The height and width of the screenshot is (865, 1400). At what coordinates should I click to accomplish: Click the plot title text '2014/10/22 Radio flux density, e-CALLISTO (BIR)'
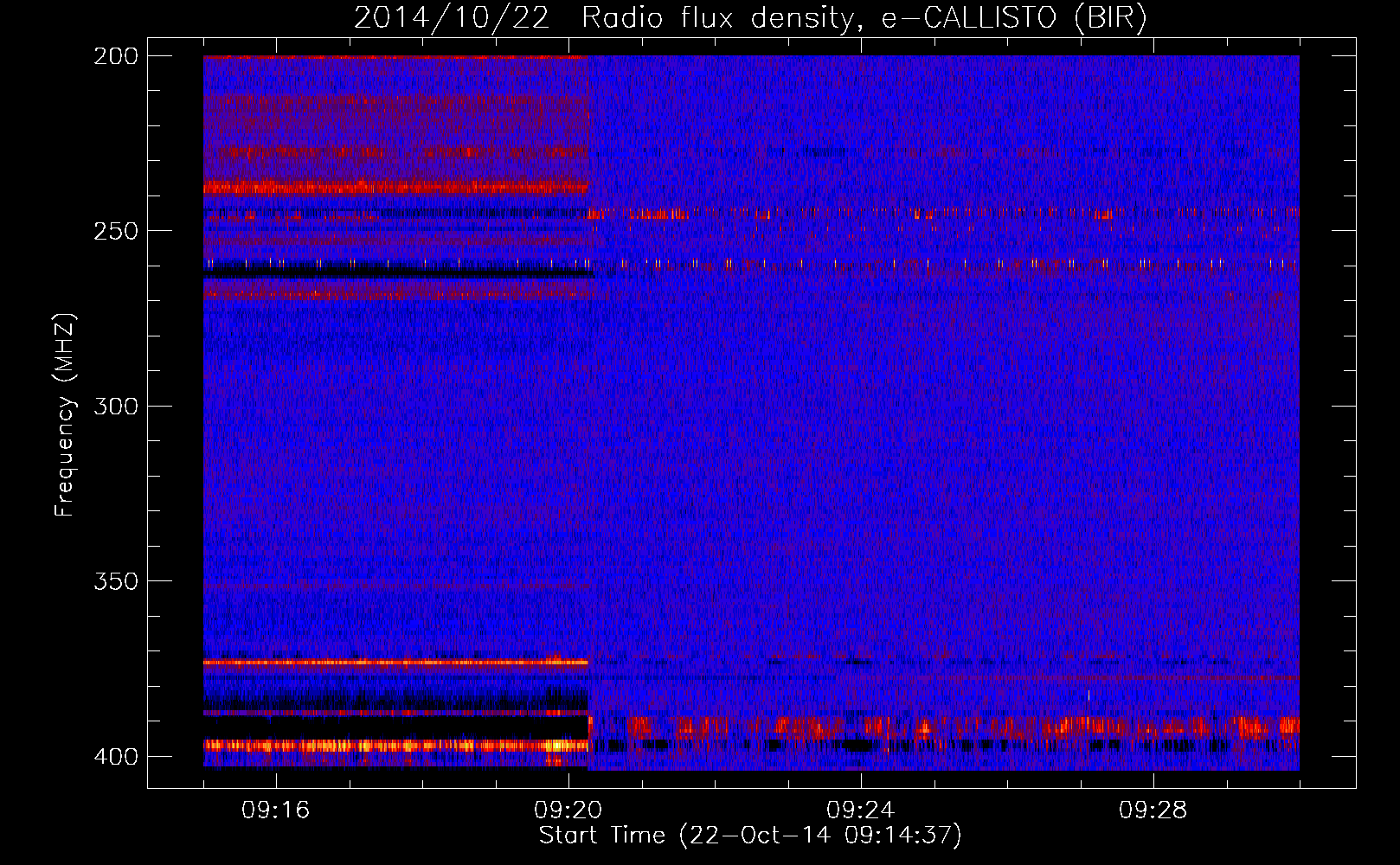750,17
